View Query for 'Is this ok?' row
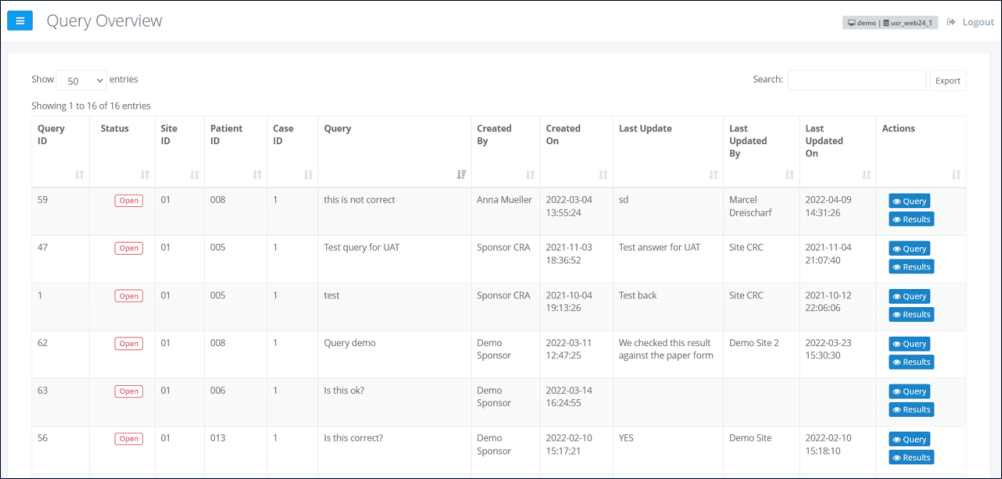 909,392
